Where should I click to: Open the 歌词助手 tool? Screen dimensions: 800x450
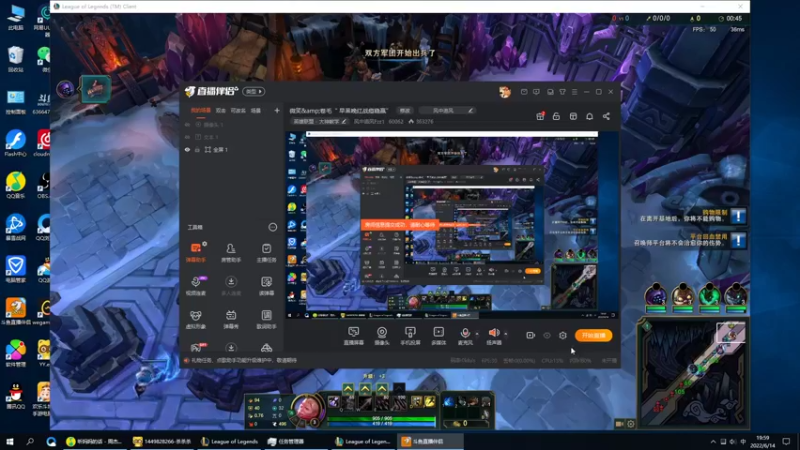click(266, 319)
